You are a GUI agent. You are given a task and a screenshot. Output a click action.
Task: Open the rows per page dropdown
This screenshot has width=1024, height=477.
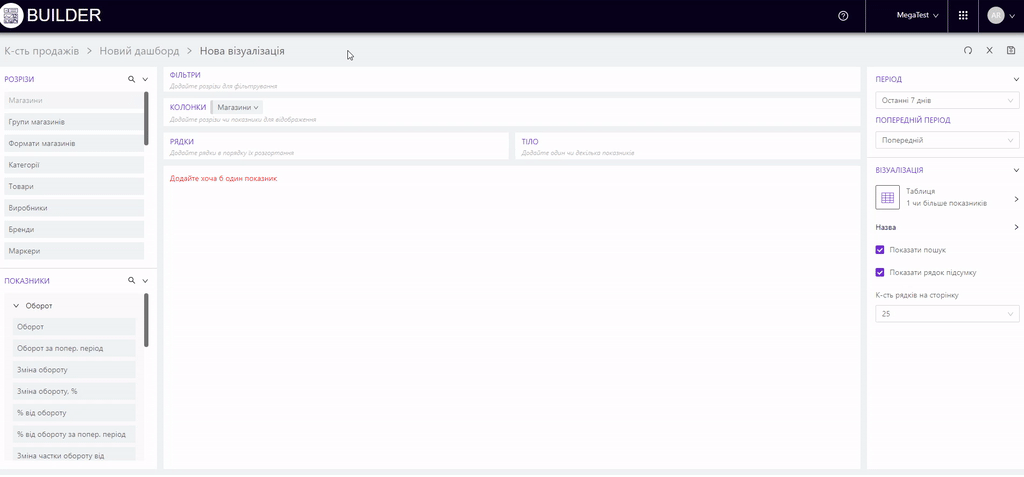pyautogui.click(x=946, y=314)
